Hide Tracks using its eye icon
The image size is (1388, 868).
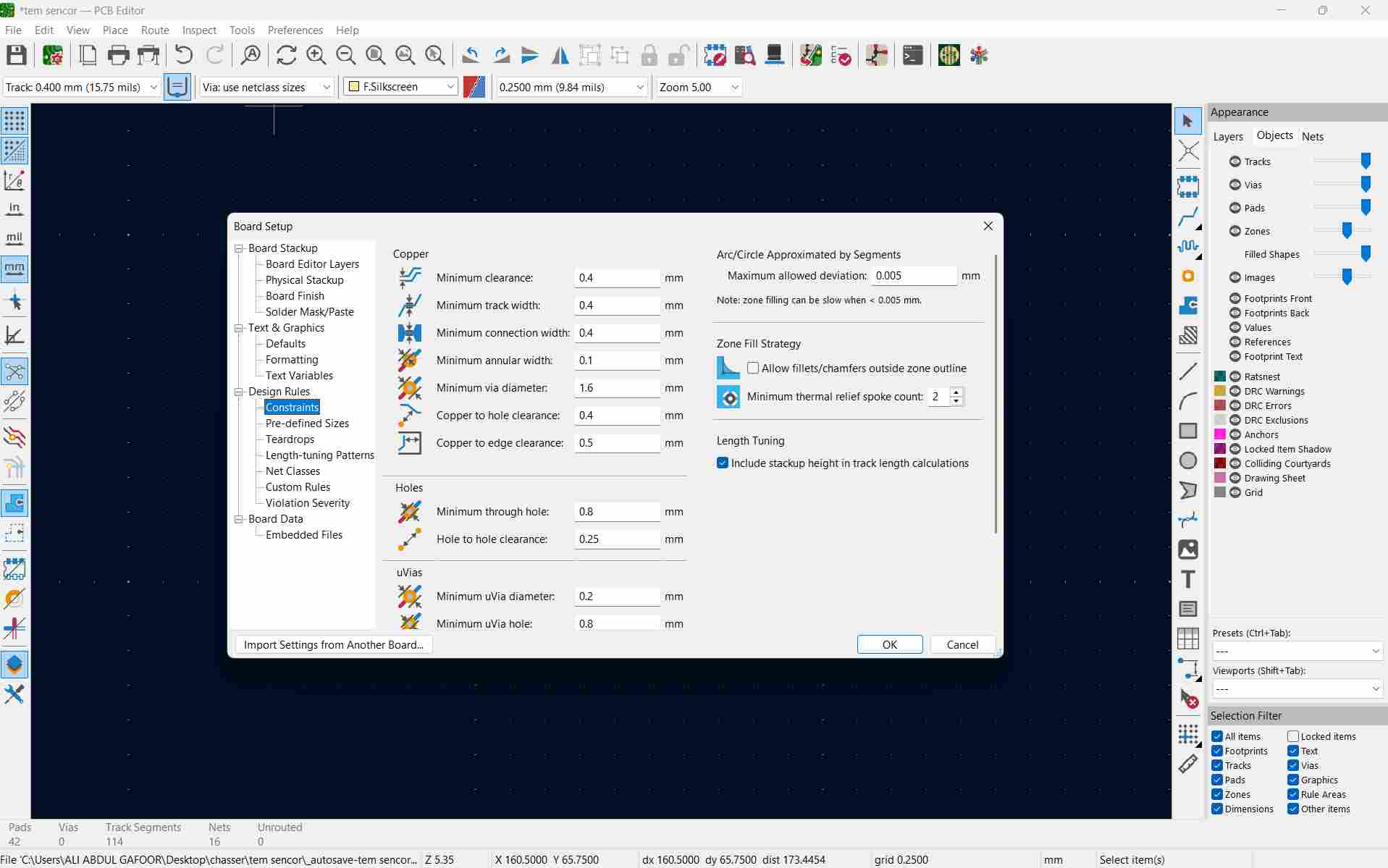click(1235, 161)
